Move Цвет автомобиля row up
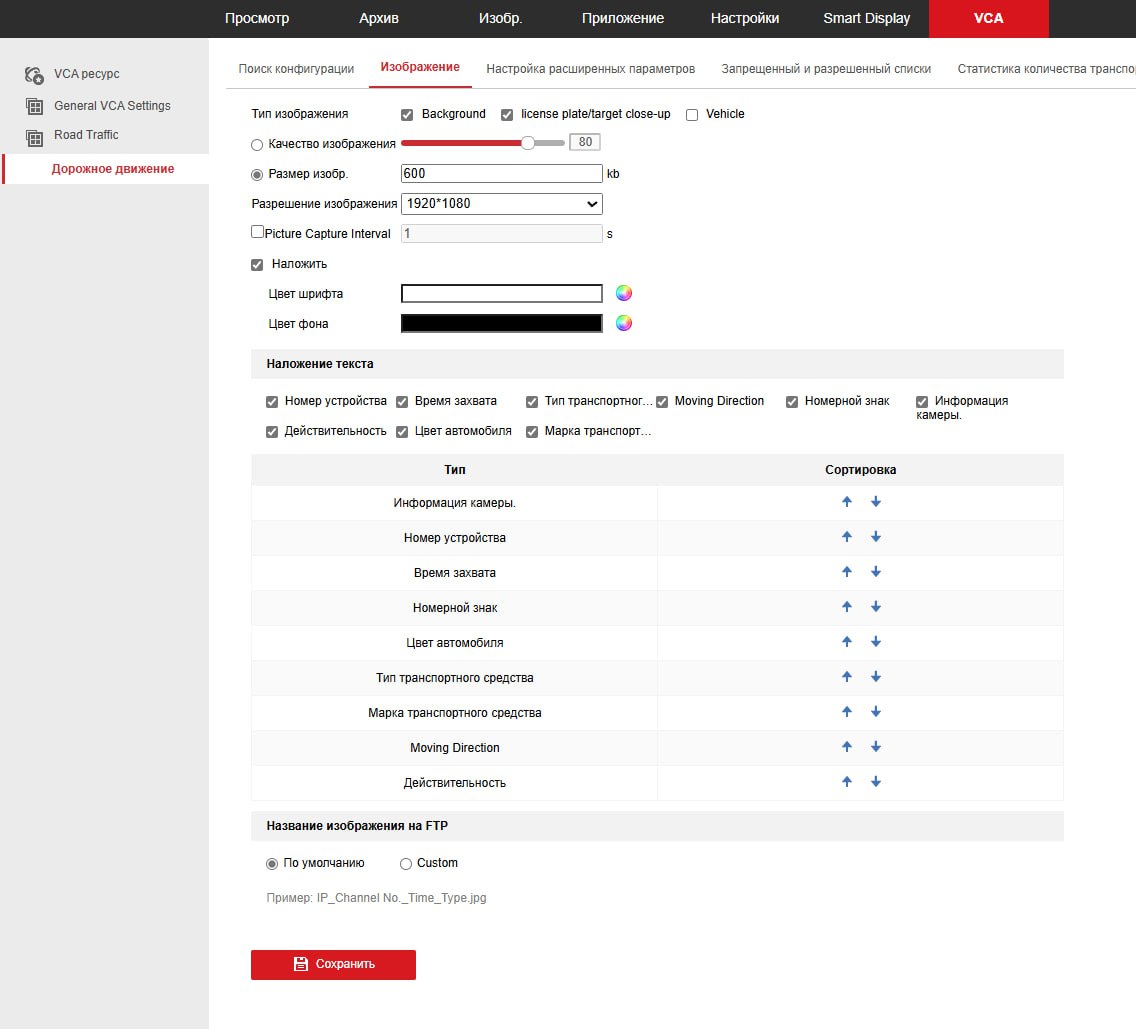Screen dimensions: 1136x1029 coord(846,641)
